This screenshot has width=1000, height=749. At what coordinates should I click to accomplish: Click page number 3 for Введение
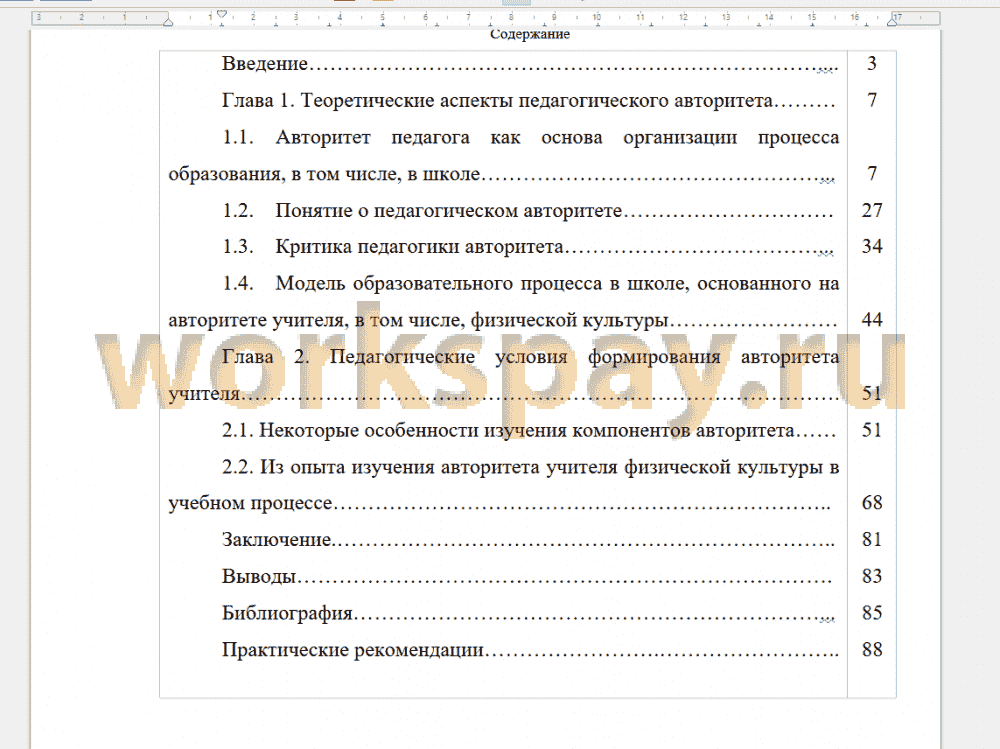[x=872, y=64]
